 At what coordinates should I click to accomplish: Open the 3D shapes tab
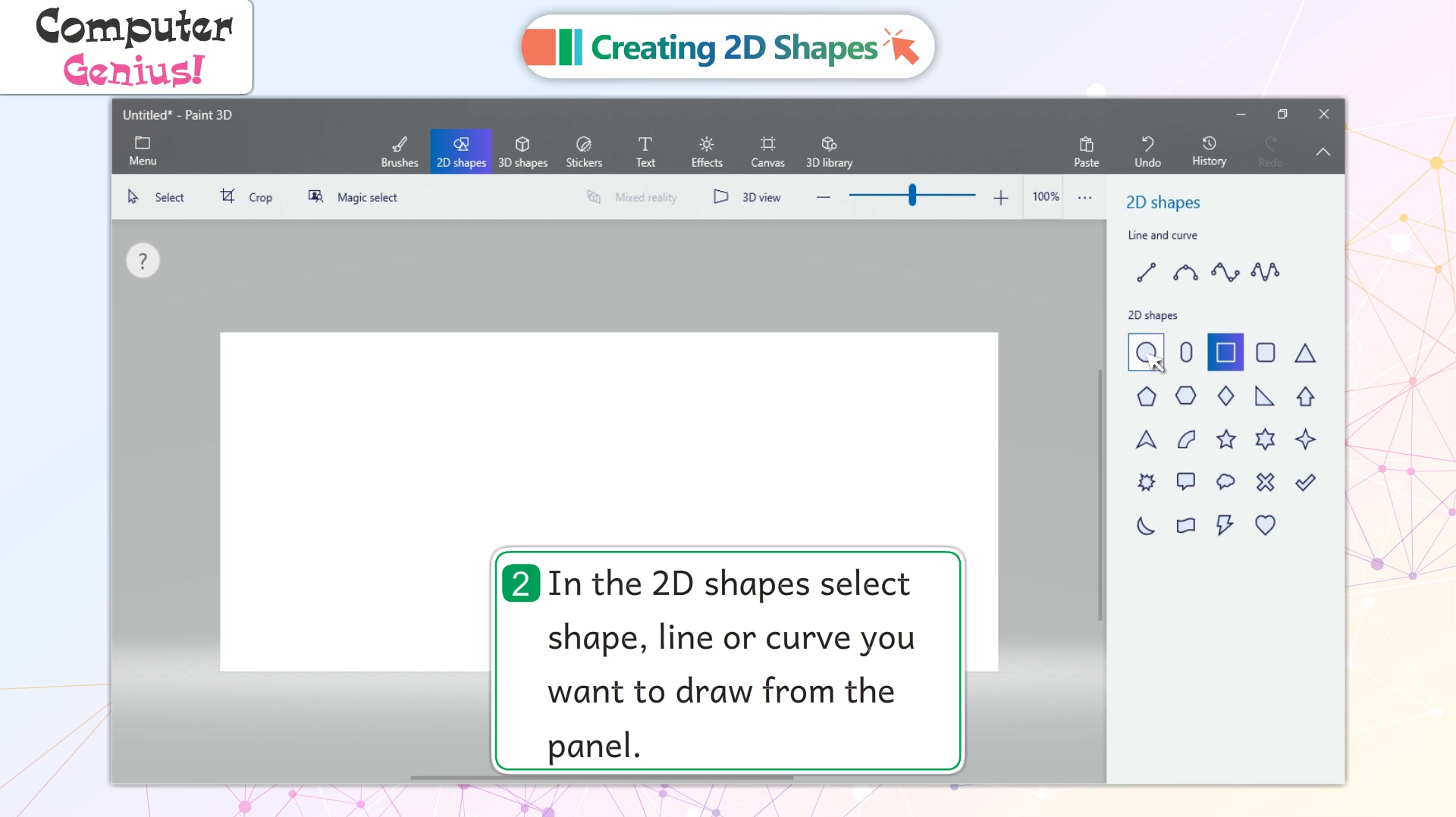522,152
